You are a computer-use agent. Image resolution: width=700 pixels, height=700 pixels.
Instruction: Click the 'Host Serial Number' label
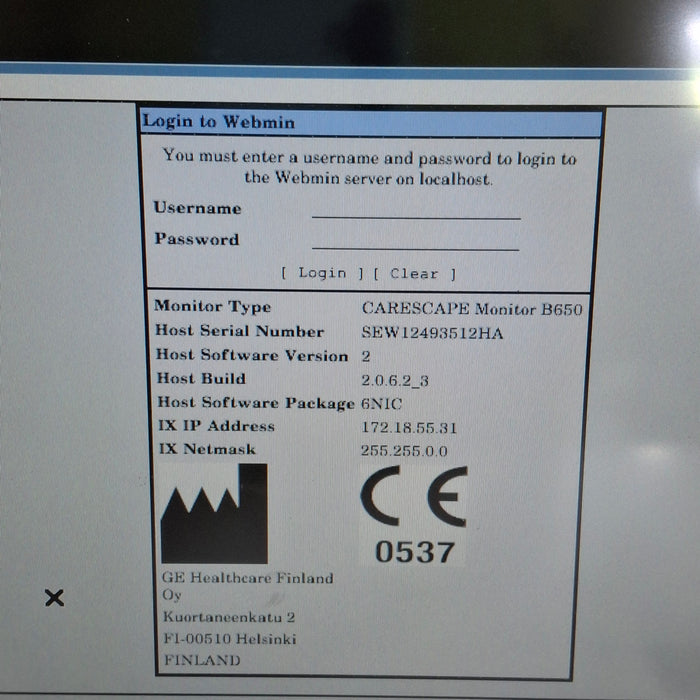coord(239,331)
